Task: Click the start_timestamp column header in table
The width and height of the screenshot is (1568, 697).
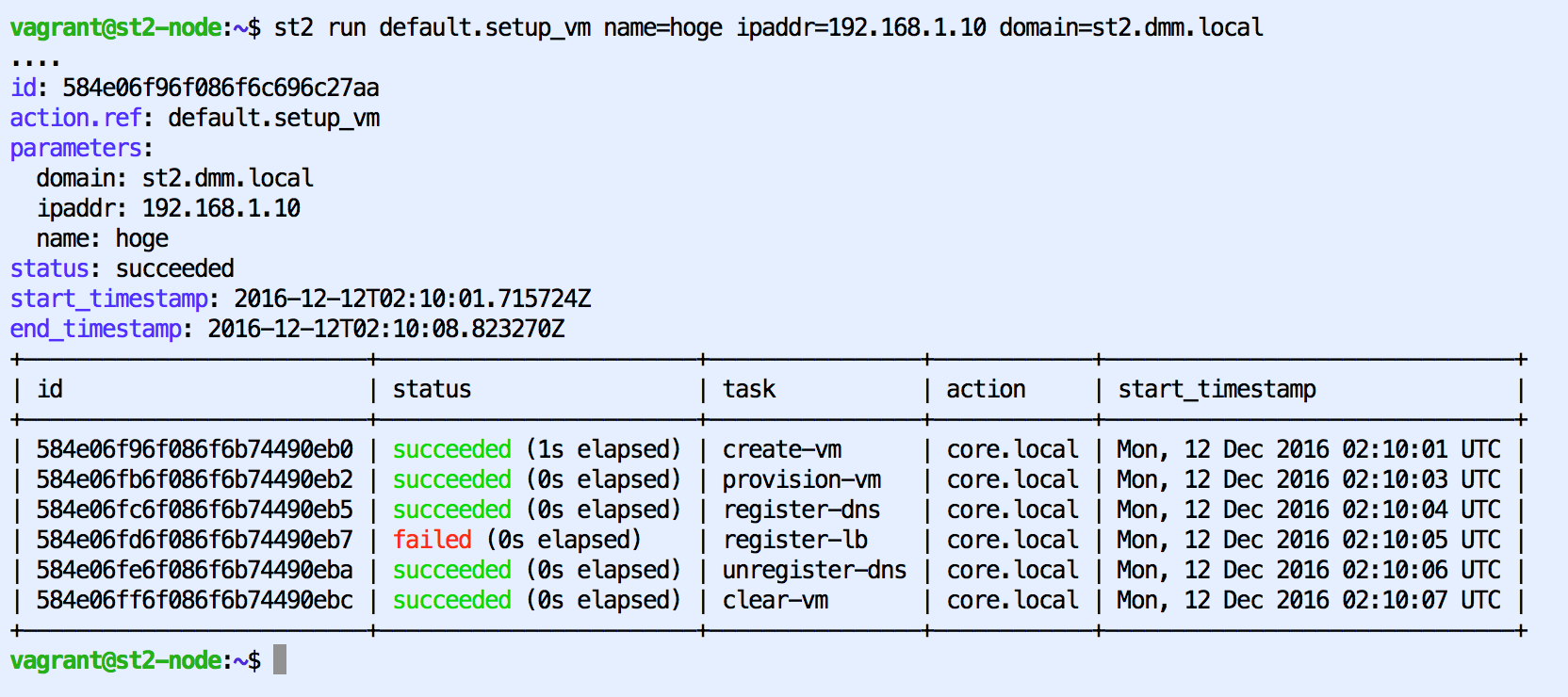Action: coord(1217,389)
